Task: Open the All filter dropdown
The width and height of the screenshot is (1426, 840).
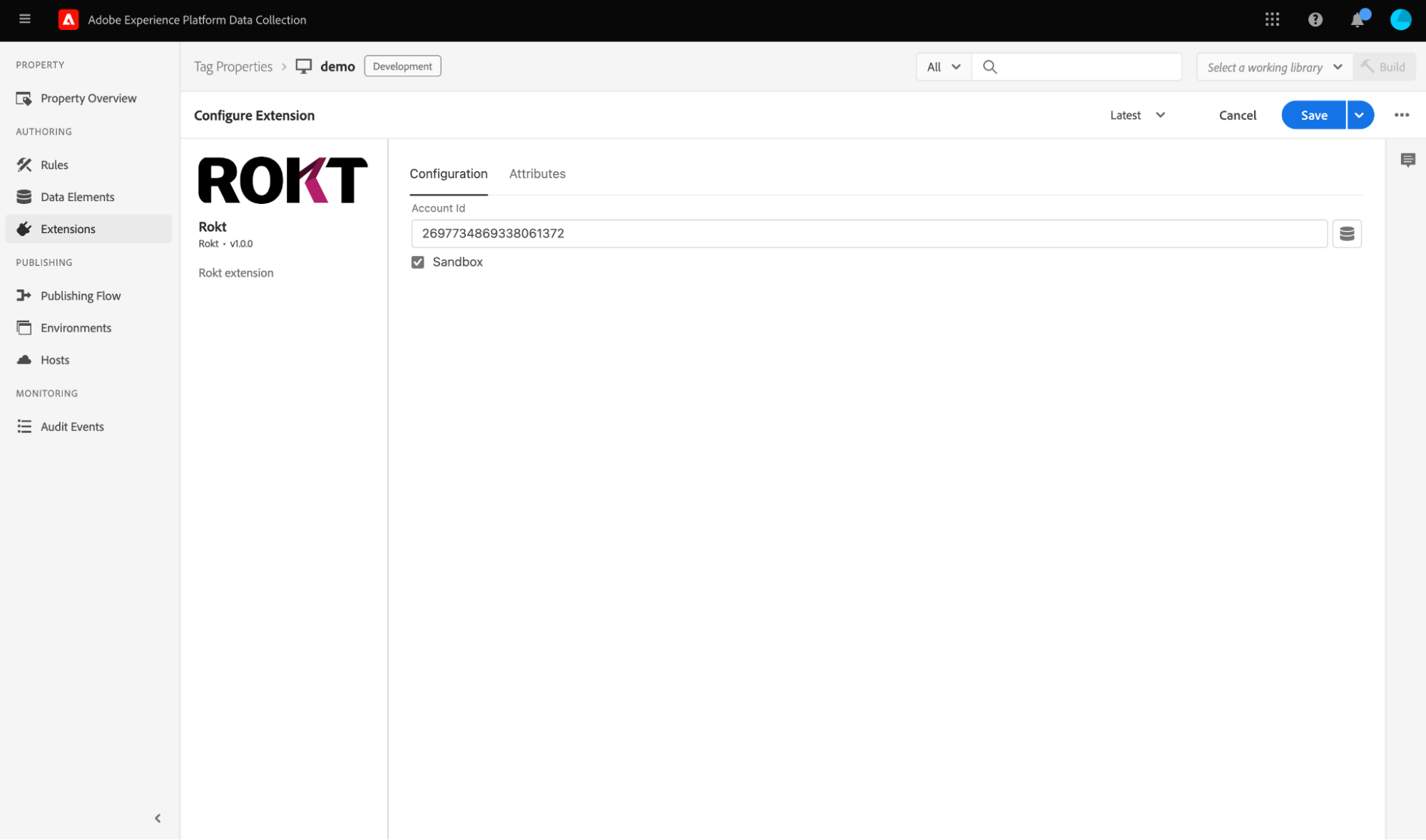Action: tap(943, 67)
